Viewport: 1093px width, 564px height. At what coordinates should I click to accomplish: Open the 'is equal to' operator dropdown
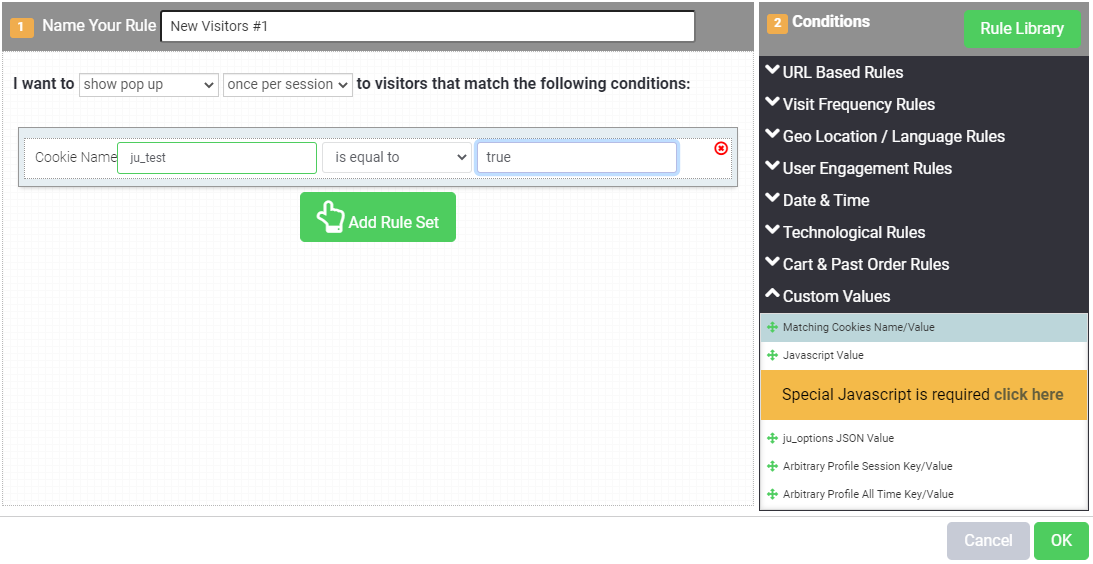(396, 157)
